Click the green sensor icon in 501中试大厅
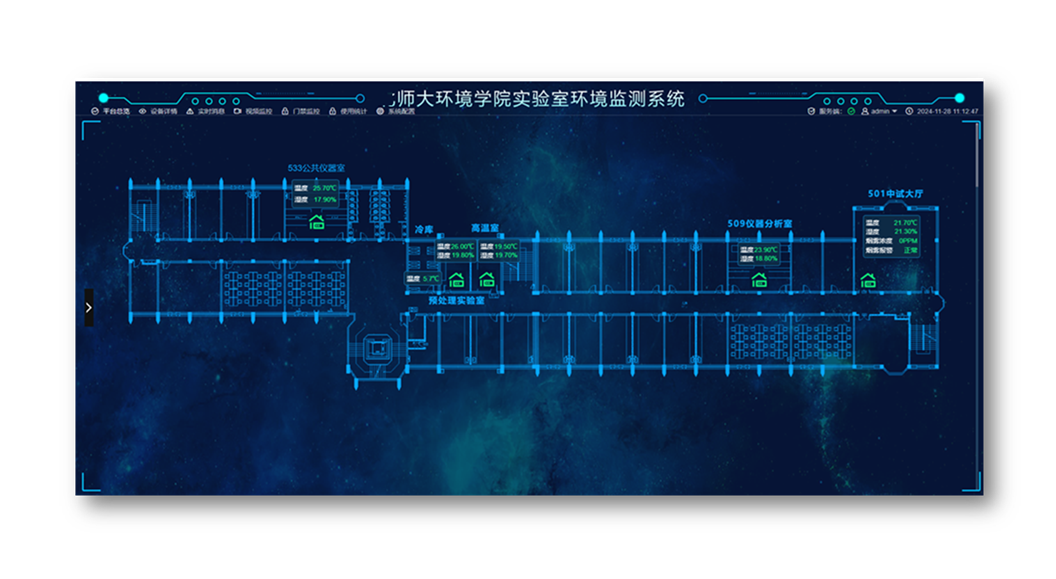The image size is (1056, 579). click(x=868, y=280)
